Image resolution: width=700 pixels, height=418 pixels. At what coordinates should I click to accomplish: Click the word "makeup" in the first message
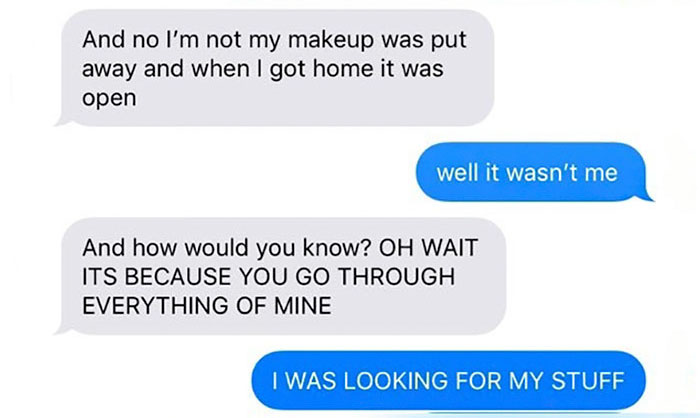[331, 41]
